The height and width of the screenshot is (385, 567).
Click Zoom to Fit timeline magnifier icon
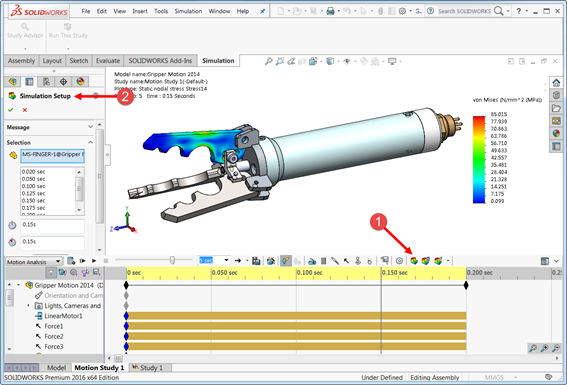(x=533, y=348)
